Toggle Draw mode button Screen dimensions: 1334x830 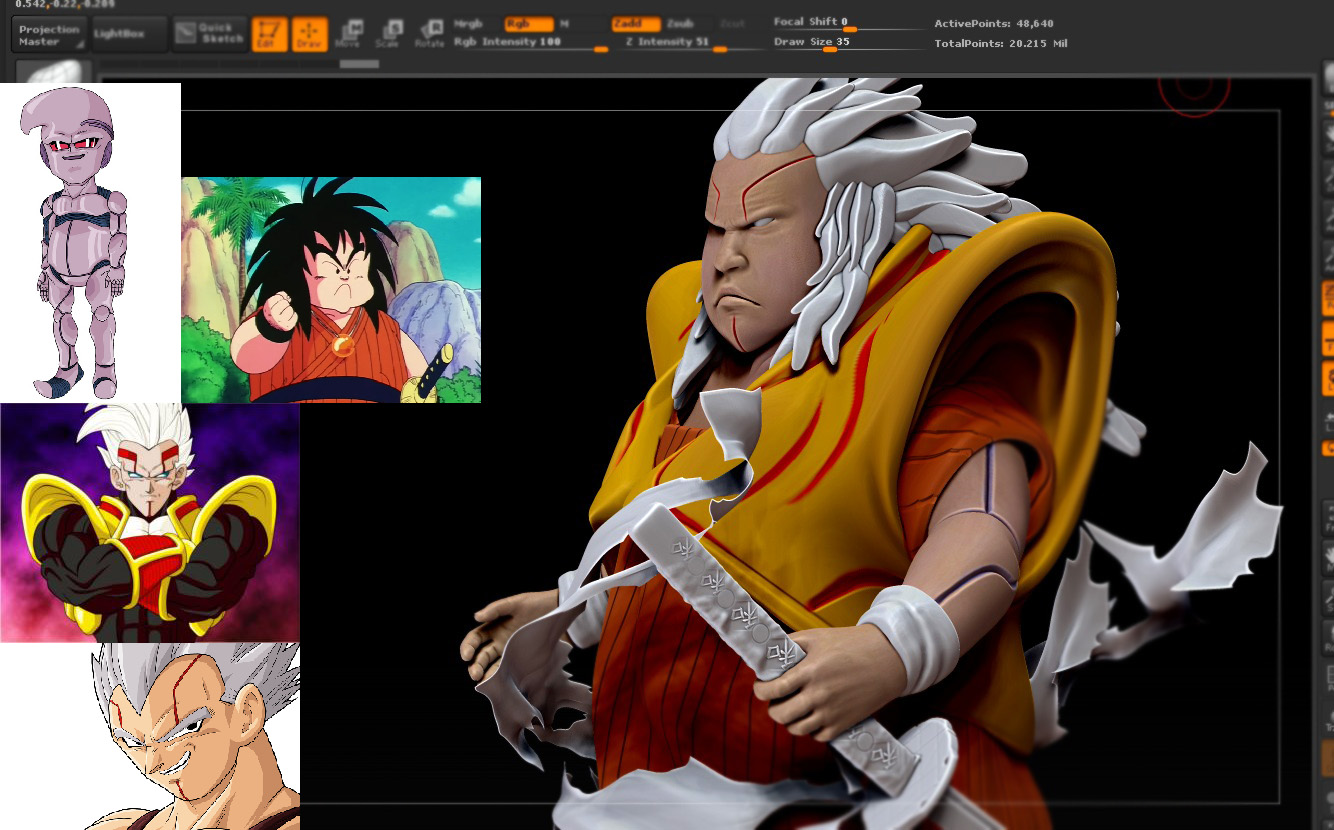click(309, 35)
